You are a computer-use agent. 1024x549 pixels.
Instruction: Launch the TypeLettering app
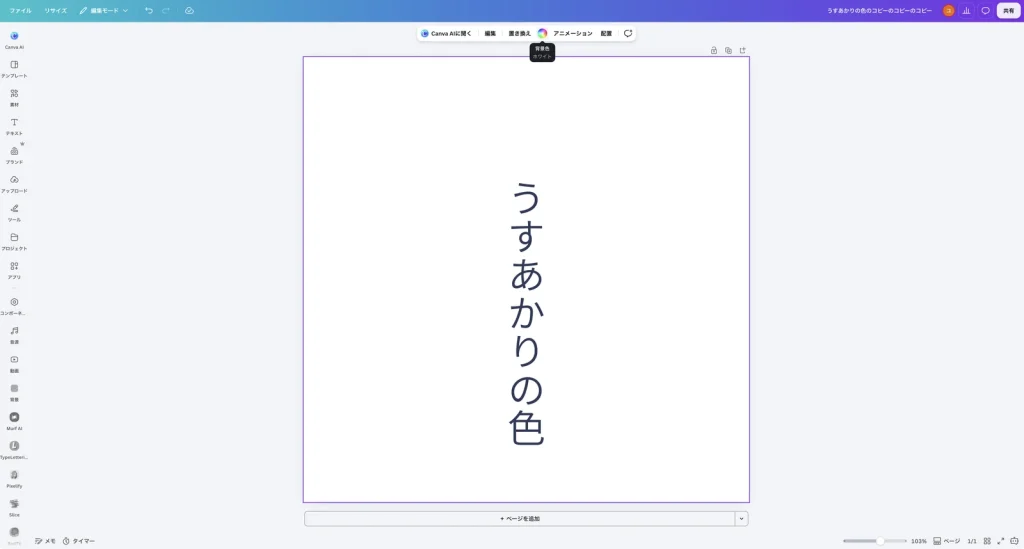click(14, 449)
